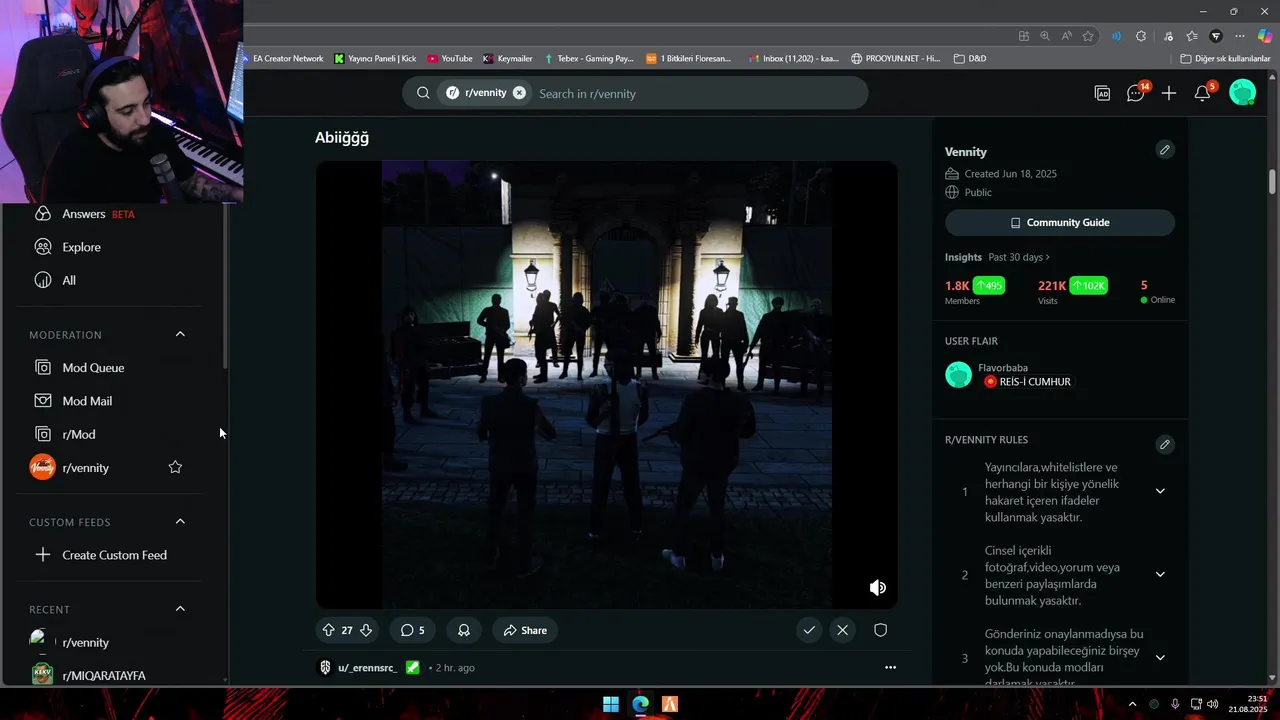Collapse the Moderation section
This screenshot has height=720, width=1280.
(x=180, y=334)
